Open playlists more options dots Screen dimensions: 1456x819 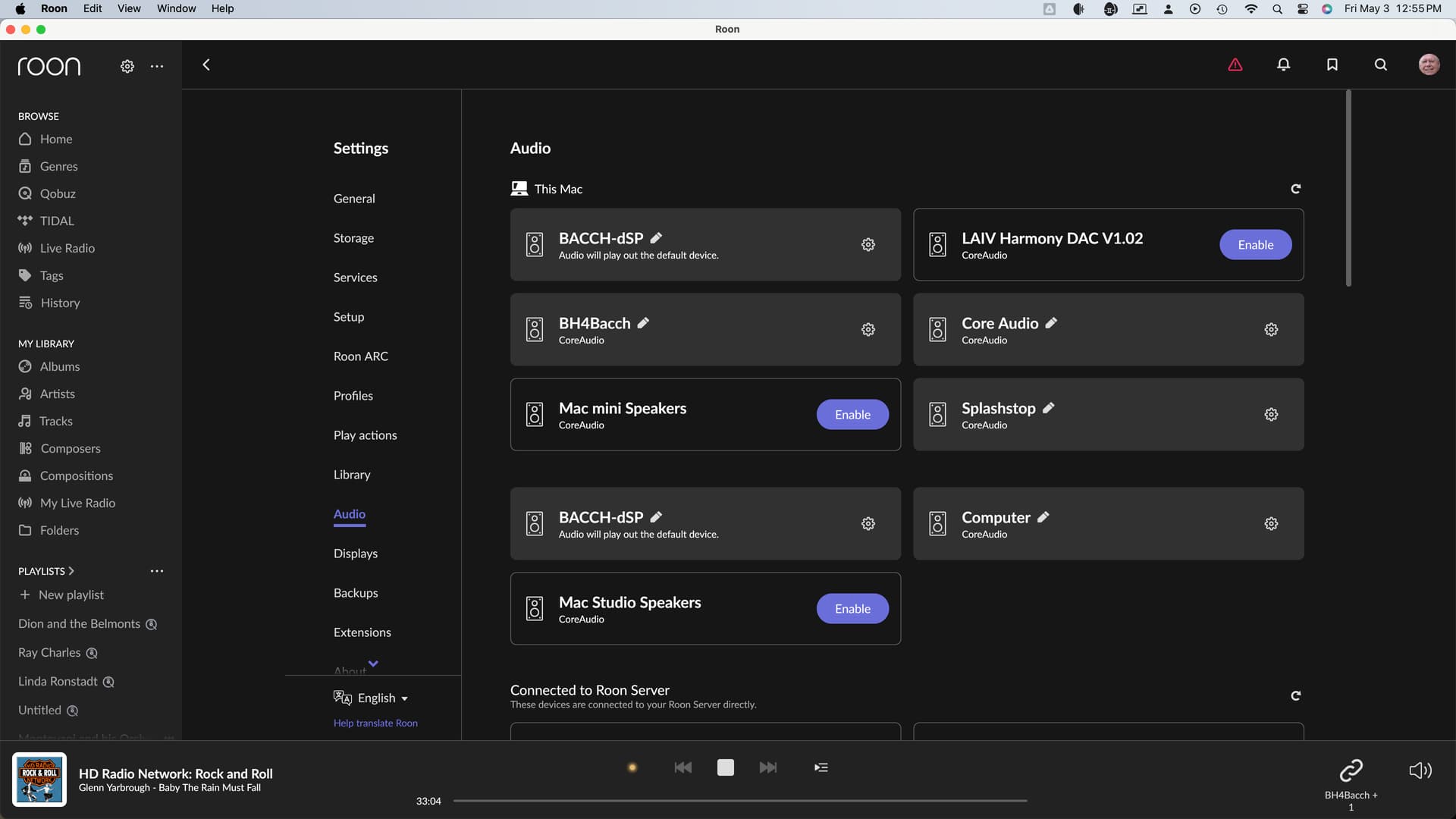click(157, 571)
